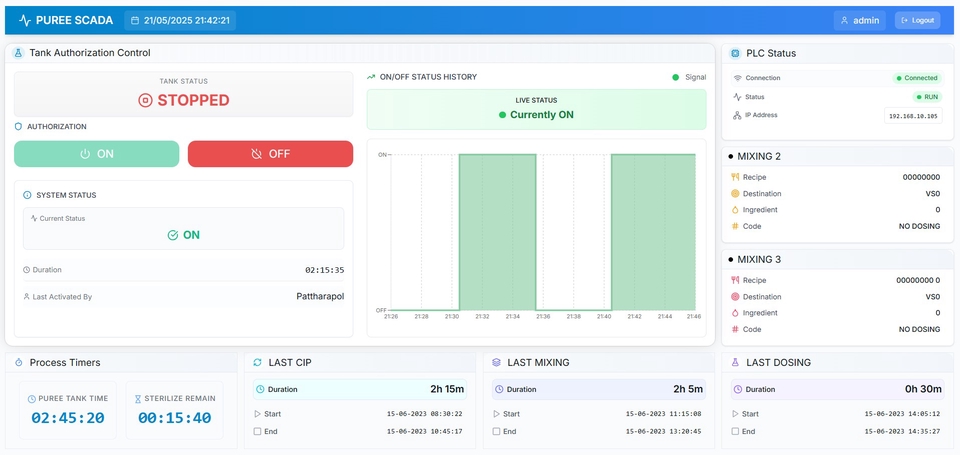Click the LAST CIP refresh icon
Viewport: 960px width, 455px height.
click(x=257, y=362)
